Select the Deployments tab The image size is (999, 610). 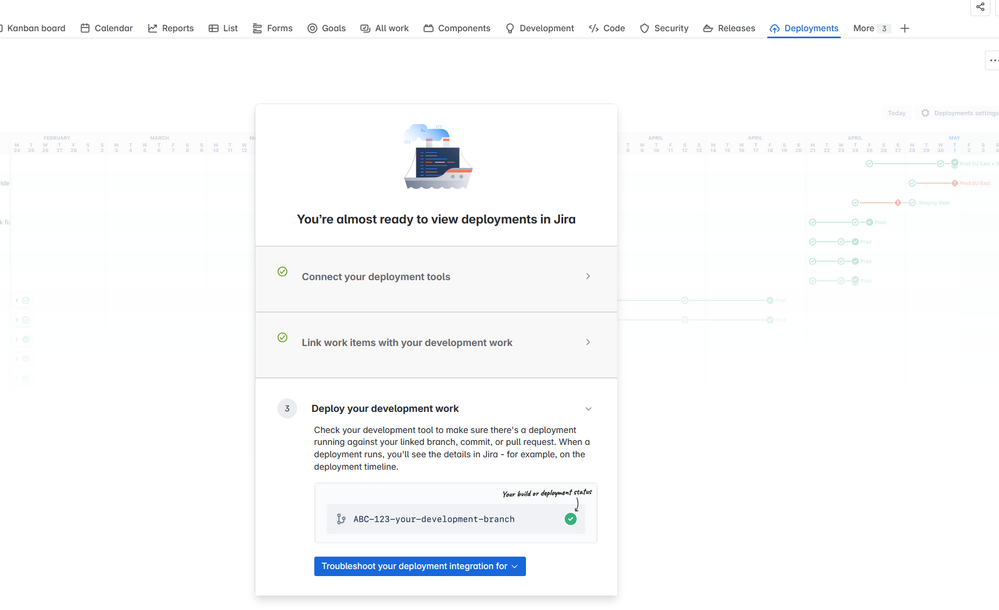pos(804,28)
